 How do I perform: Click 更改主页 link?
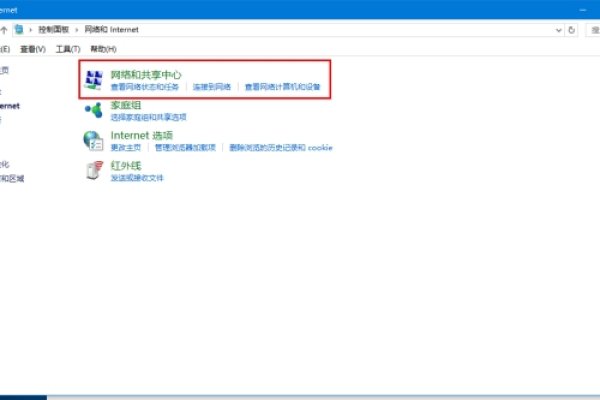126,147
